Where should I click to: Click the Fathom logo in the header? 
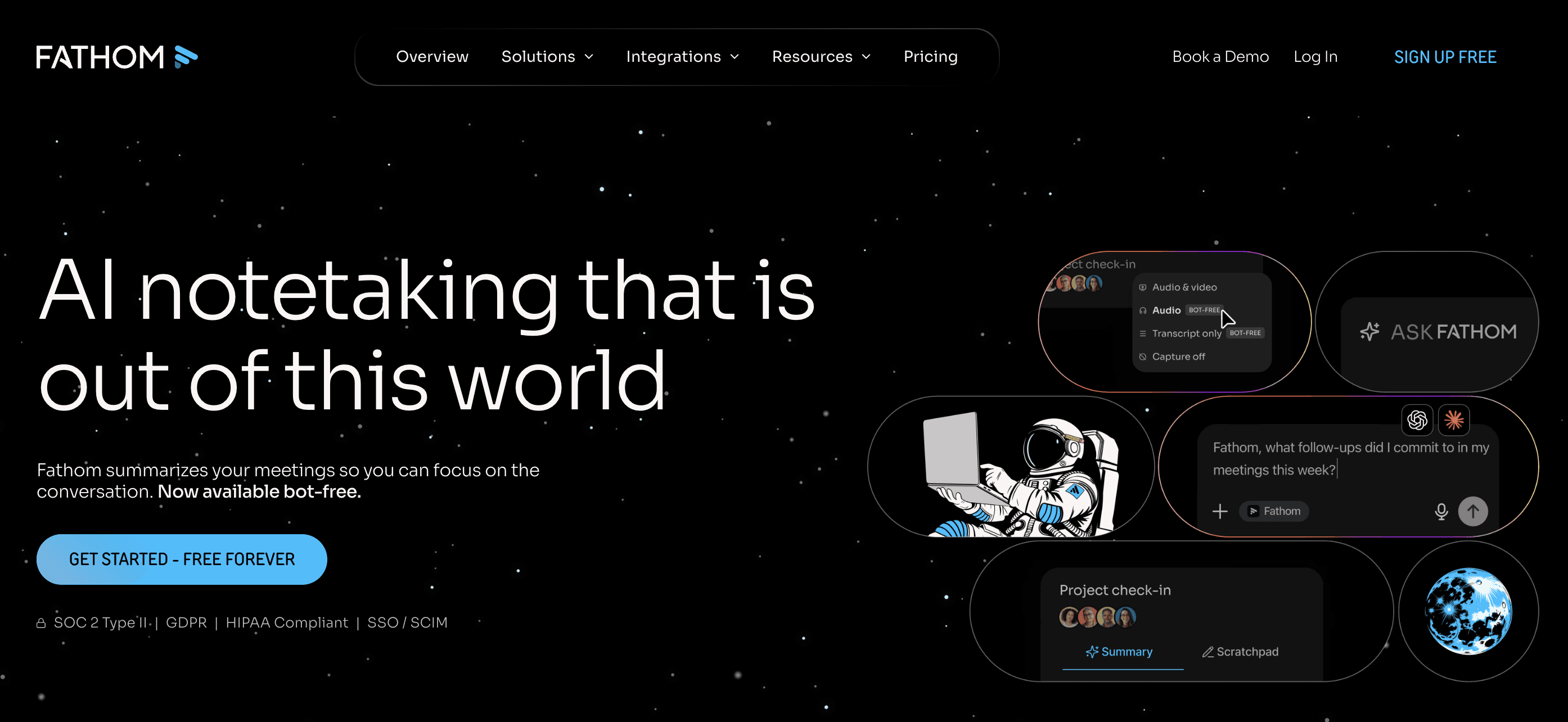coord(117,57)
